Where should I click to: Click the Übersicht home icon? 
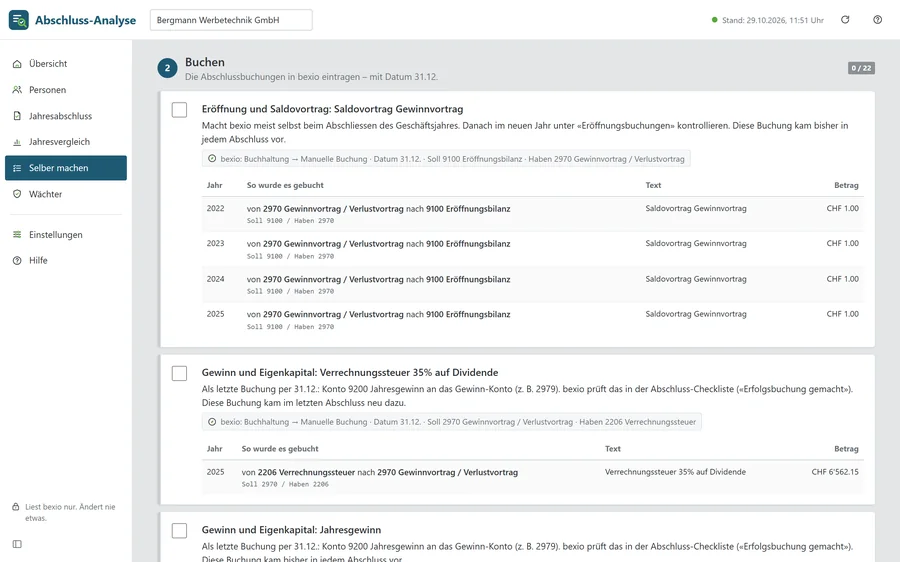point(17,64)
